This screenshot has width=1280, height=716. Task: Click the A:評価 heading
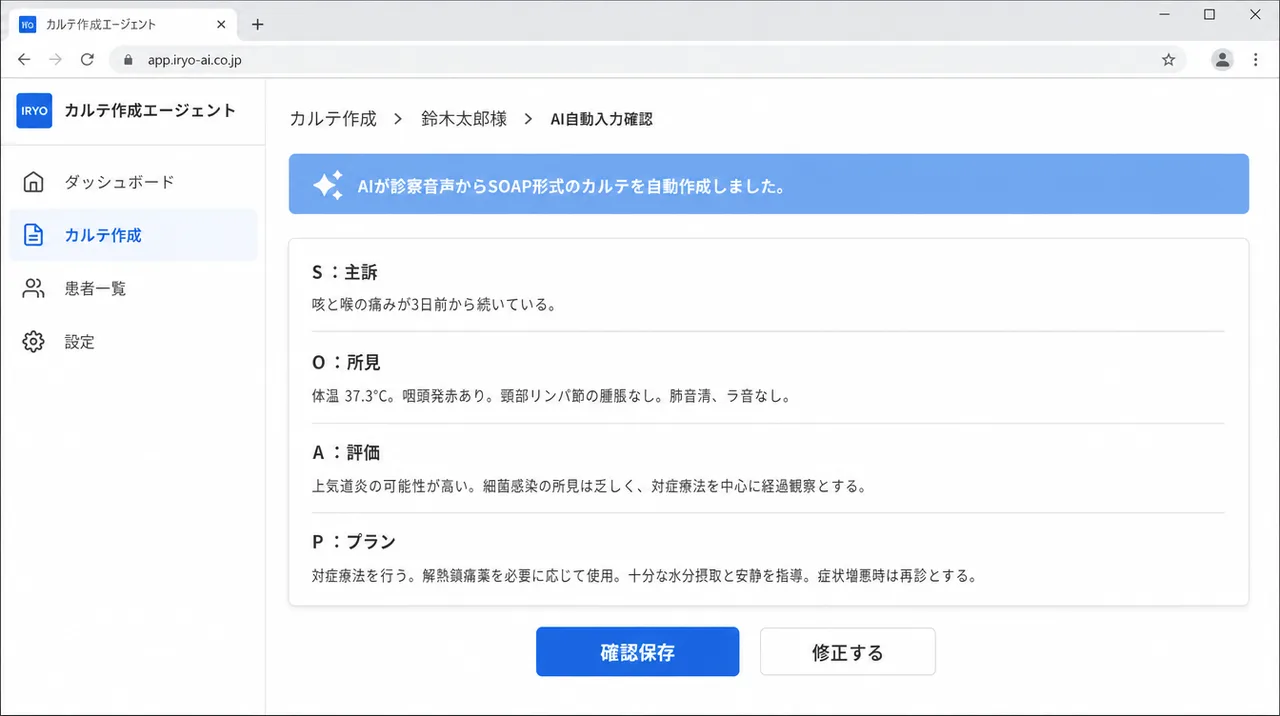tap(346, 452)
